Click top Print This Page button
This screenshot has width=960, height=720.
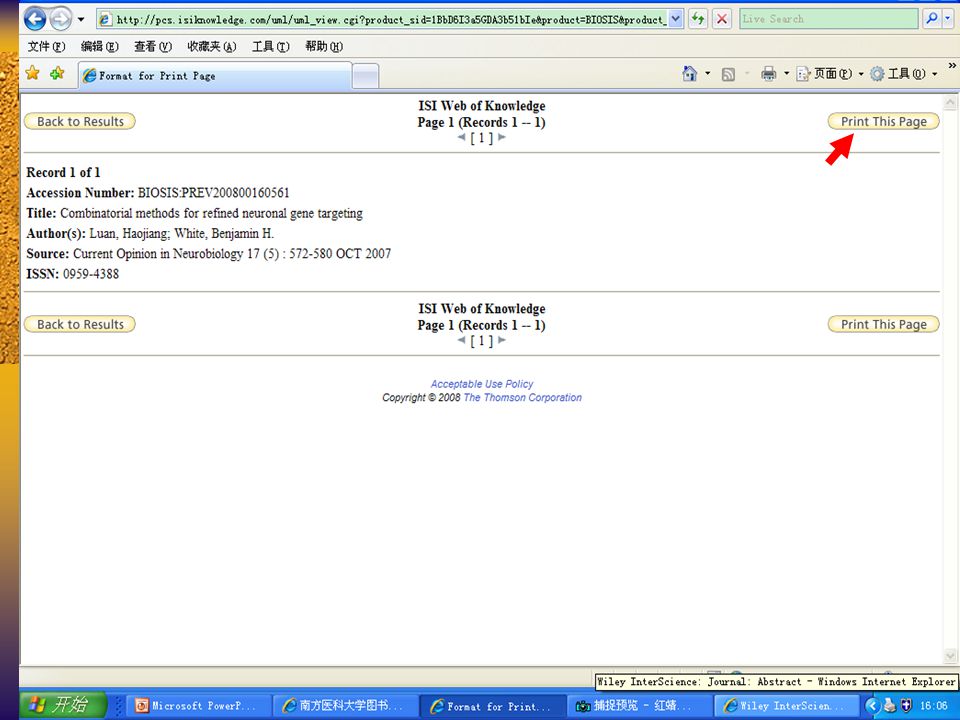pyautogui.click(x=883, y=121)
